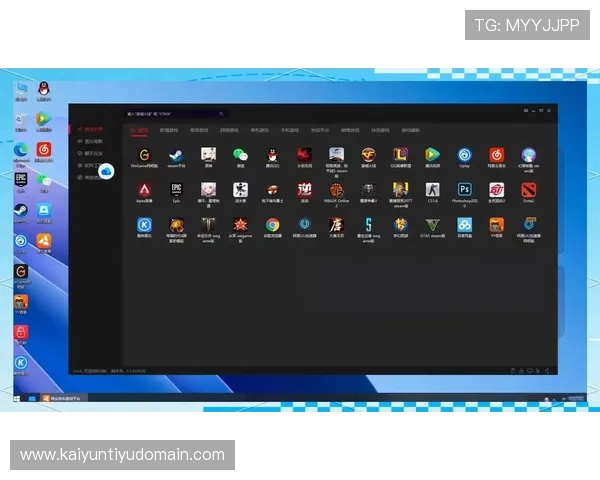Launch the GTA5 steam edition icon
600x480 pixels.
click(x=432, y=228)
